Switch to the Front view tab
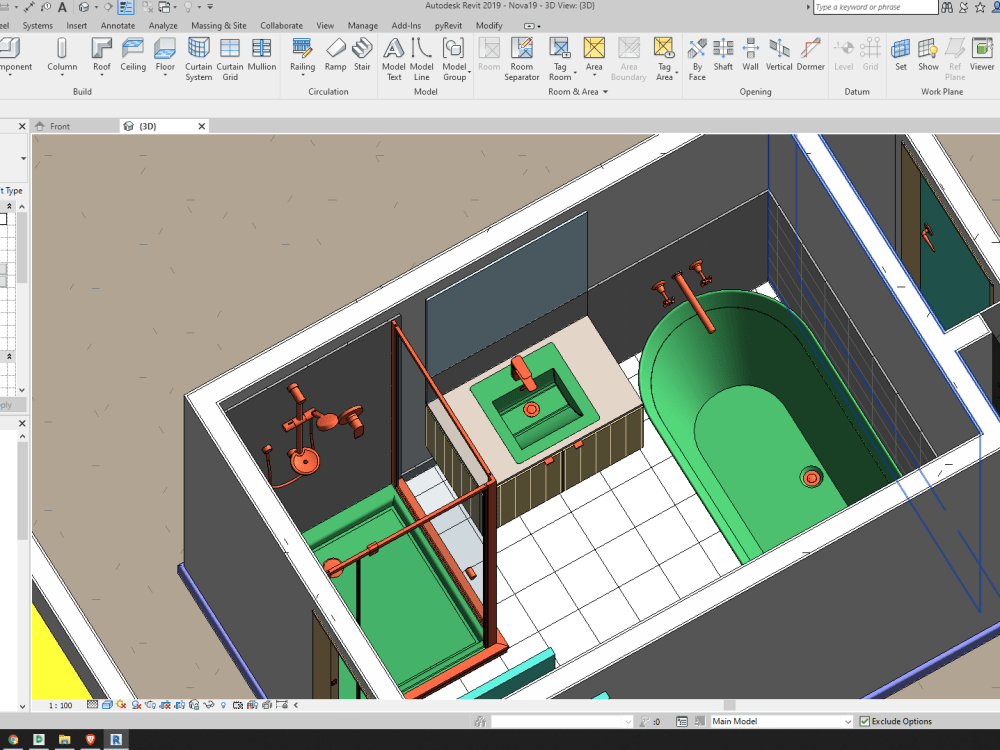The width and height of the screenshot is (1000, 750). pos(60,126)
